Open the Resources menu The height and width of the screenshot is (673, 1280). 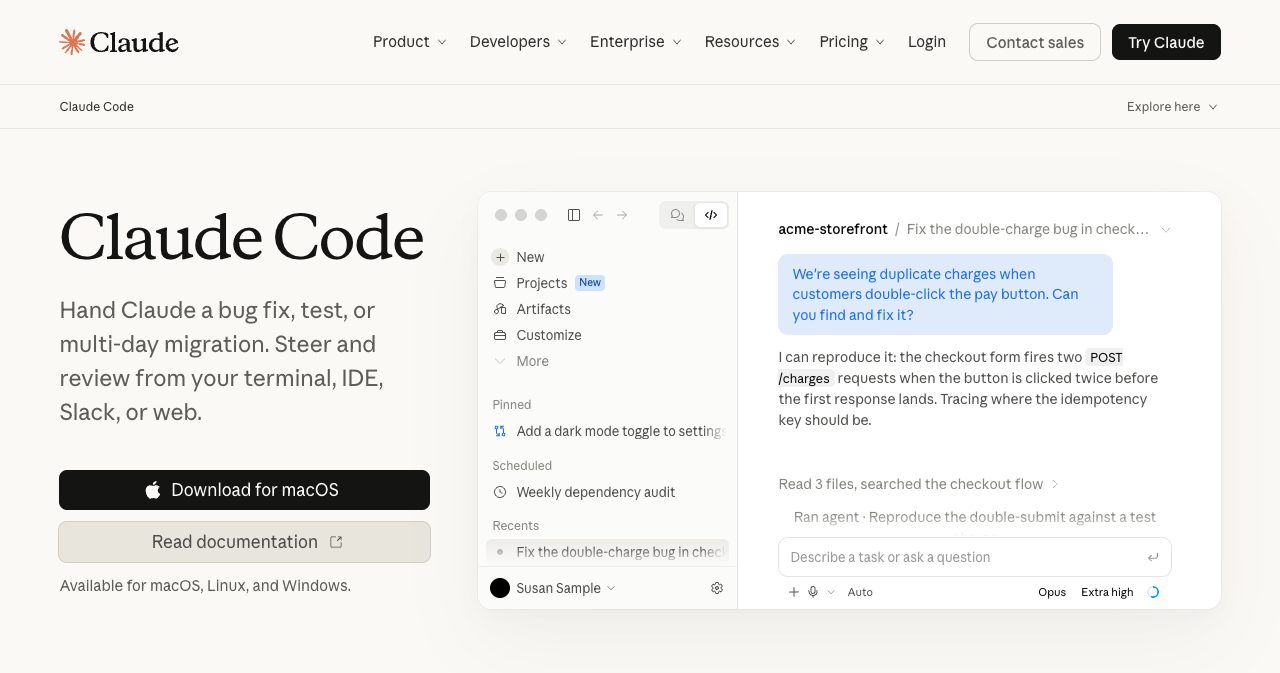[x=750, y=42]
